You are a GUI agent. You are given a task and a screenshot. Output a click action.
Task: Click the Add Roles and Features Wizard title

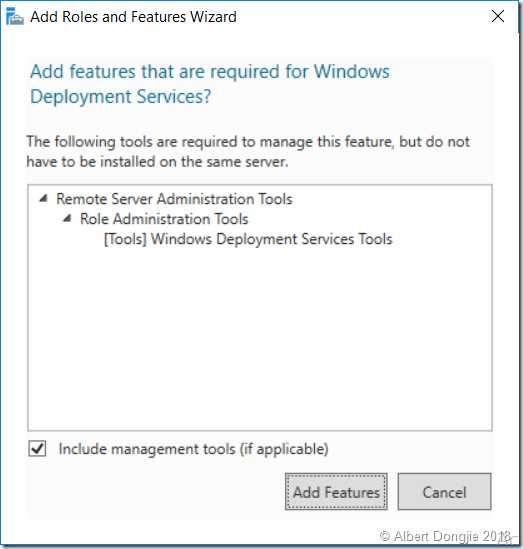pos(133,17)
